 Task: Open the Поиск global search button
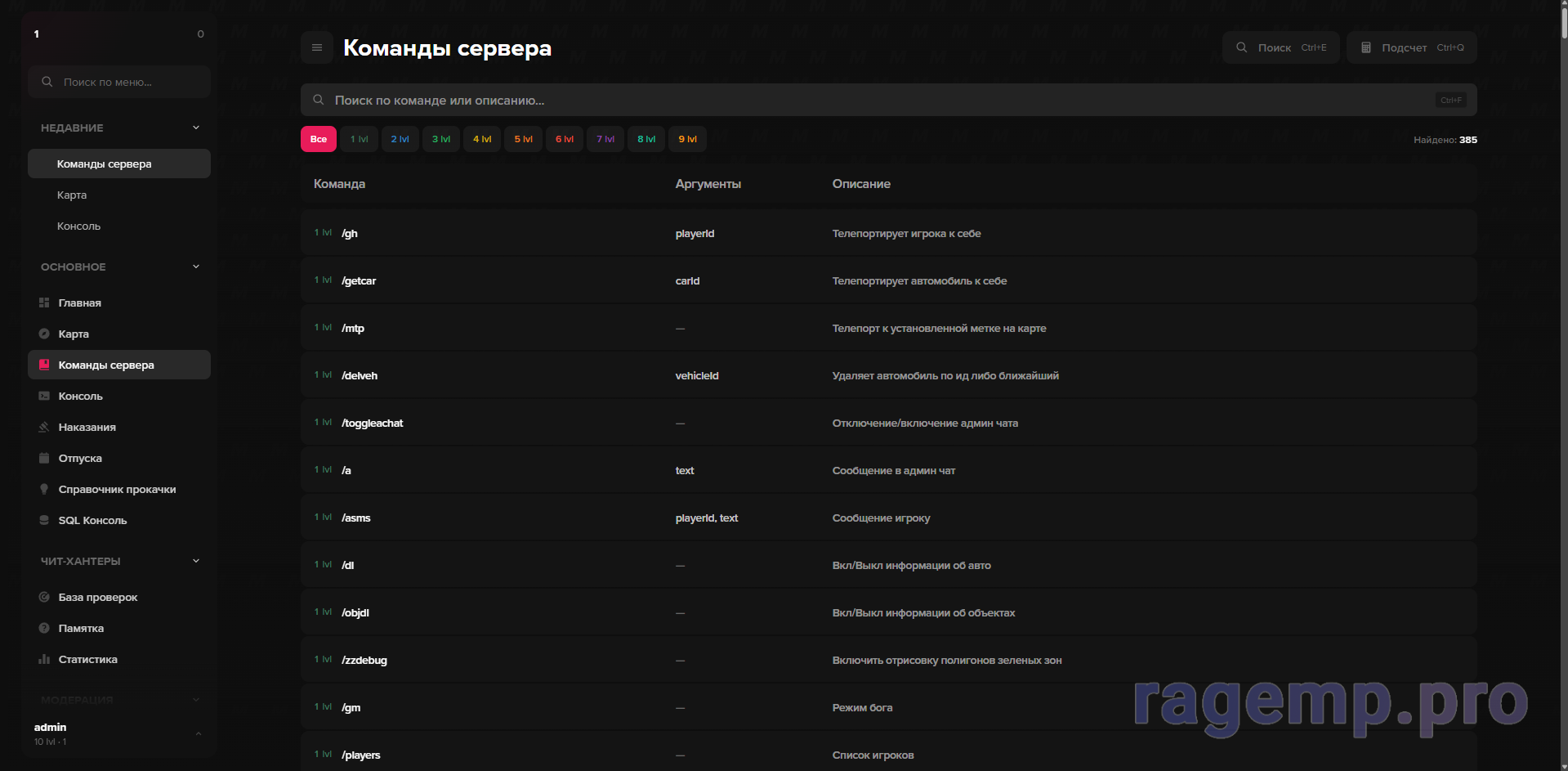pyautogui.click(x=1281, y=47)
